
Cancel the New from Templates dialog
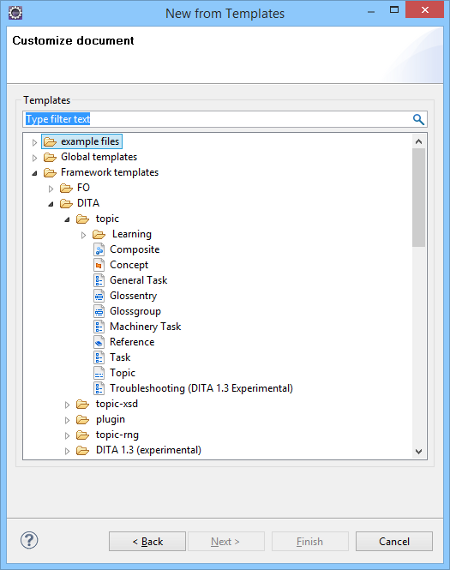394,541
